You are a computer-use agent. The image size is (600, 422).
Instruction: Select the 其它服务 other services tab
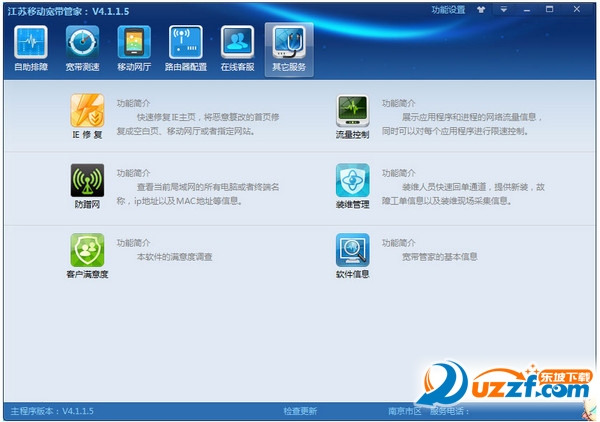point(289,49)
